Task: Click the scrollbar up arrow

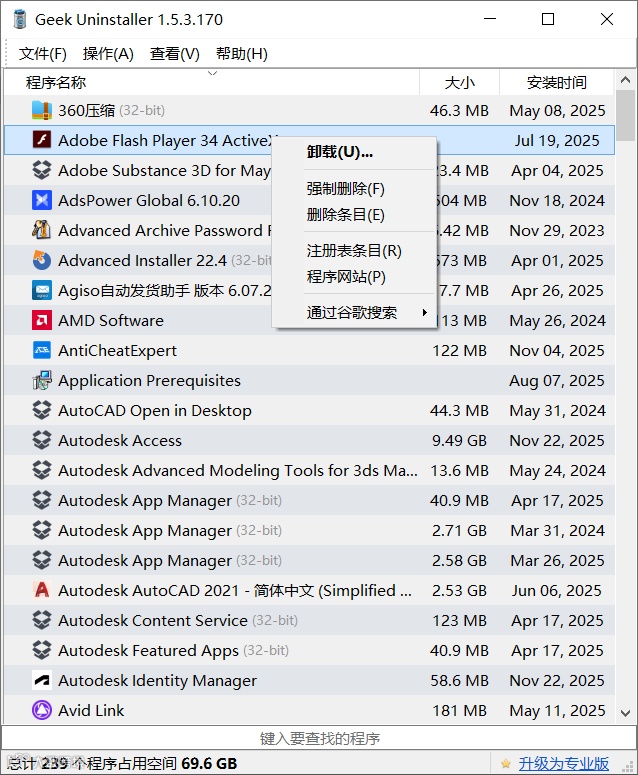Action: pyautogui.click(x=625, y=80)
